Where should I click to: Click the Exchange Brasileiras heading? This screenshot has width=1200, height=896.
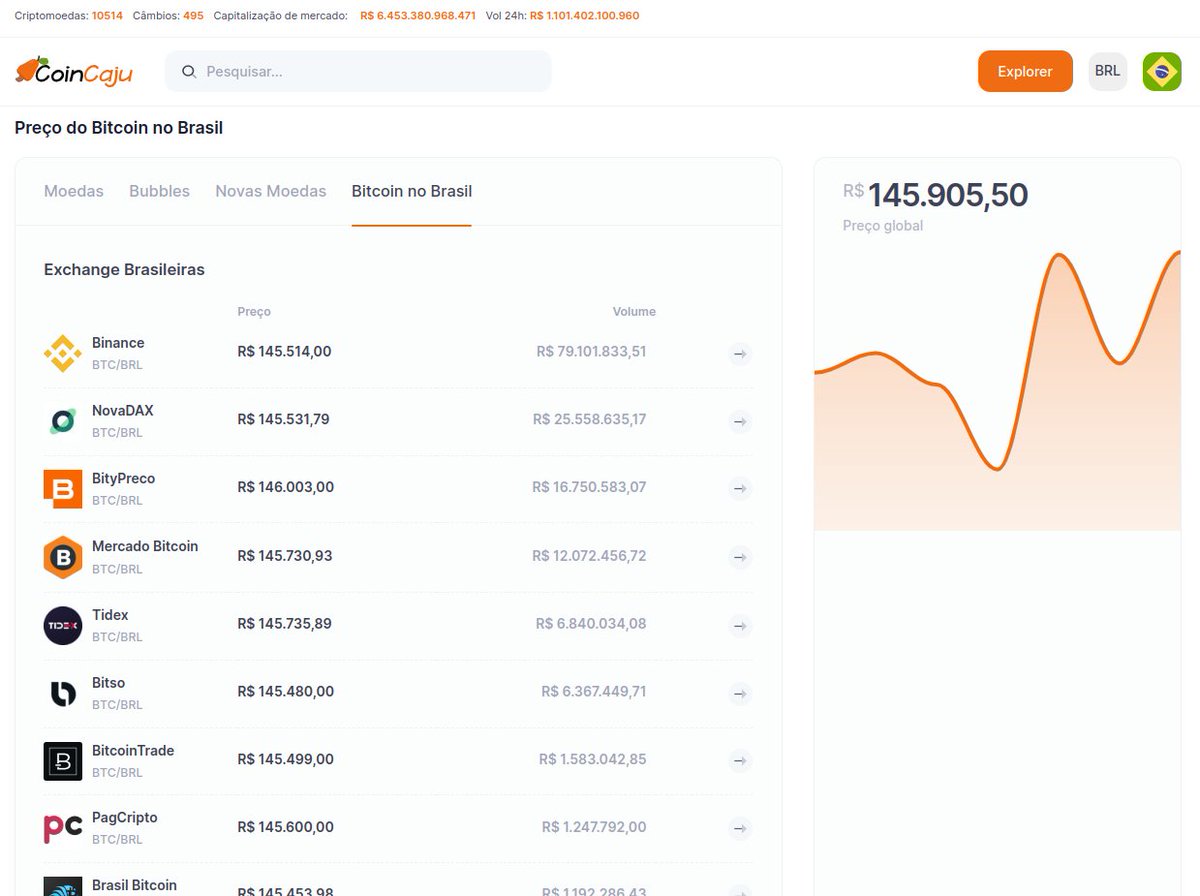[124, 270]
